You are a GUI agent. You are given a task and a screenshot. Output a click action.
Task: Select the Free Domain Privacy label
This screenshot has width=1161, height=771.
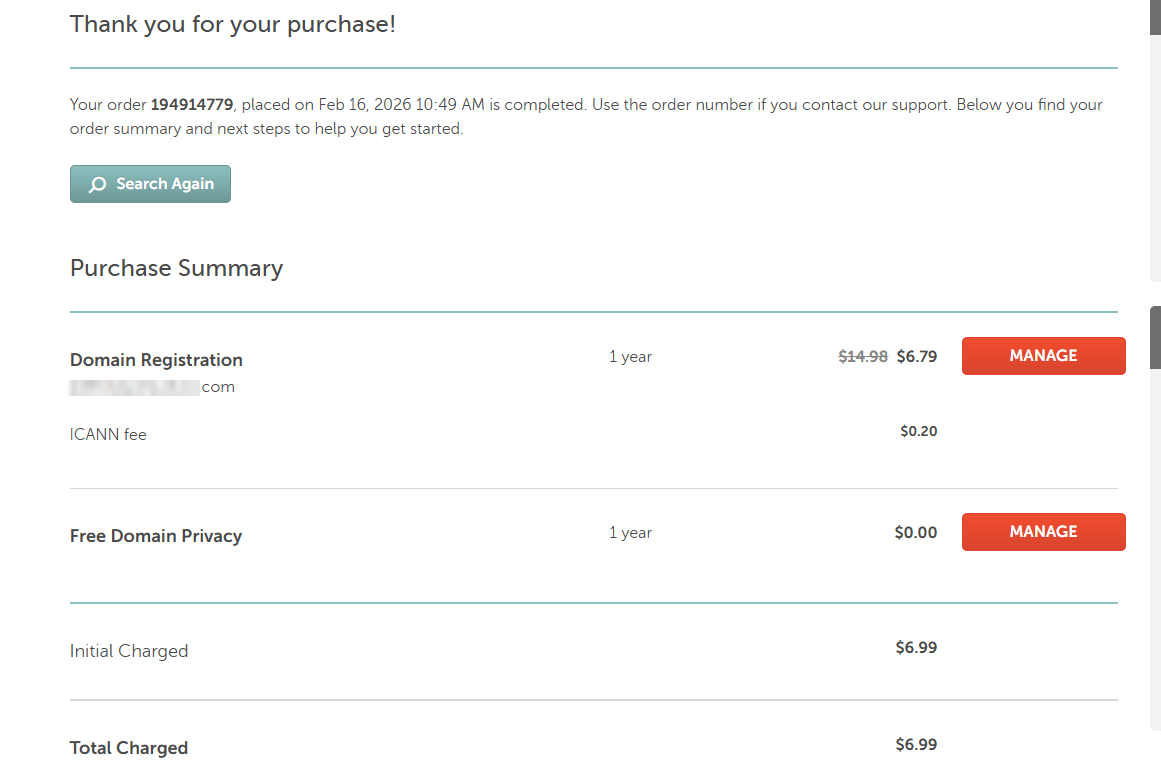point(156,535)
